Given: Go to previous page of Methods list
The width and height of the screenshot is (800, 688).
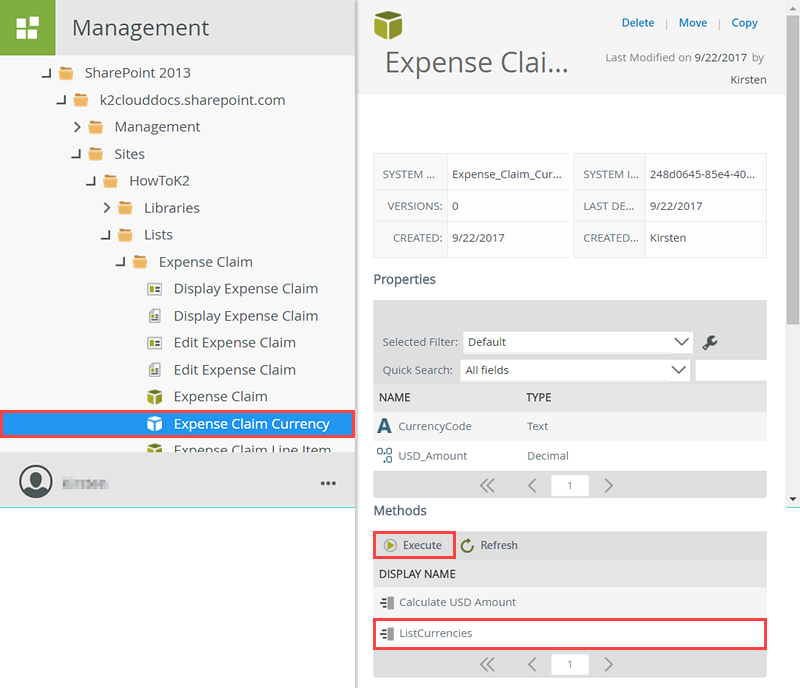Looking at the screenshot, I should click(532, 664).
